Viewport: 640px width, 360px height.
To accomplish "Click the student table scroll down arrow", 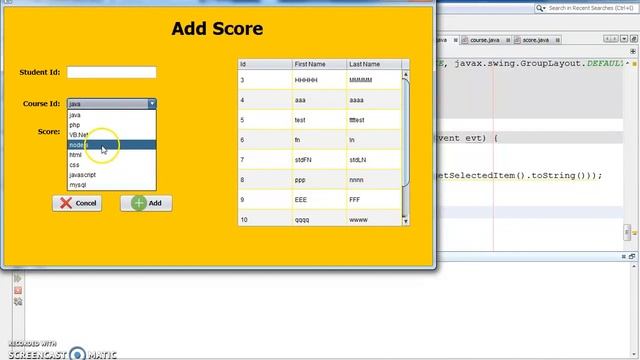I will point(405,221).
